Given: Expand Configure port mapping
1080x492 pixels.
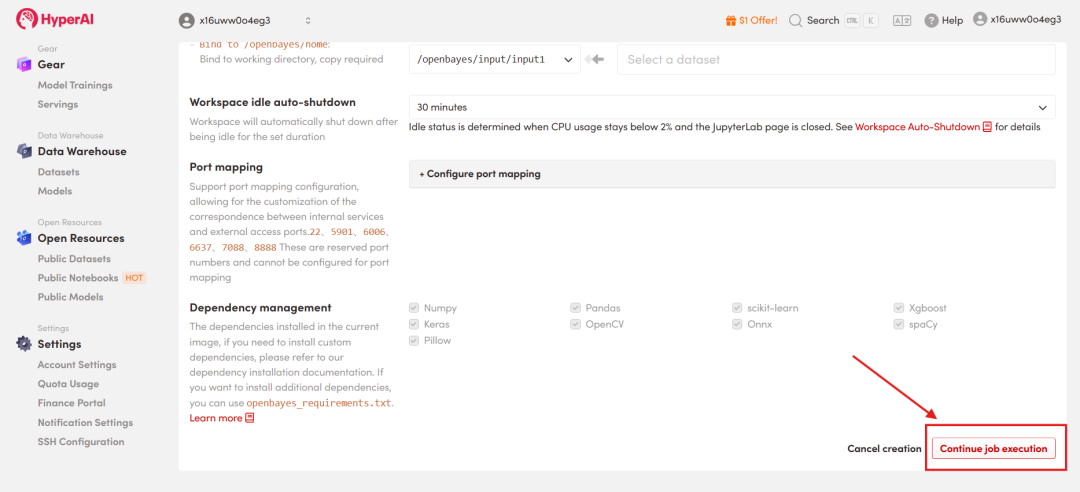Looking at the screenshot, I should click(x=731, y=174).
